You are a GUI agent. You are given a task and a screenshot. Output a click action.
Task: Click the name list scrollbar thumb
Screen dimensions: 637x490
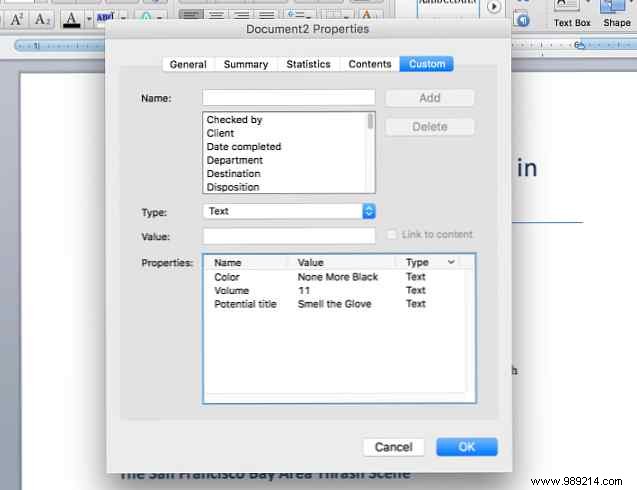pyautogui.click(x=370, y=121)
